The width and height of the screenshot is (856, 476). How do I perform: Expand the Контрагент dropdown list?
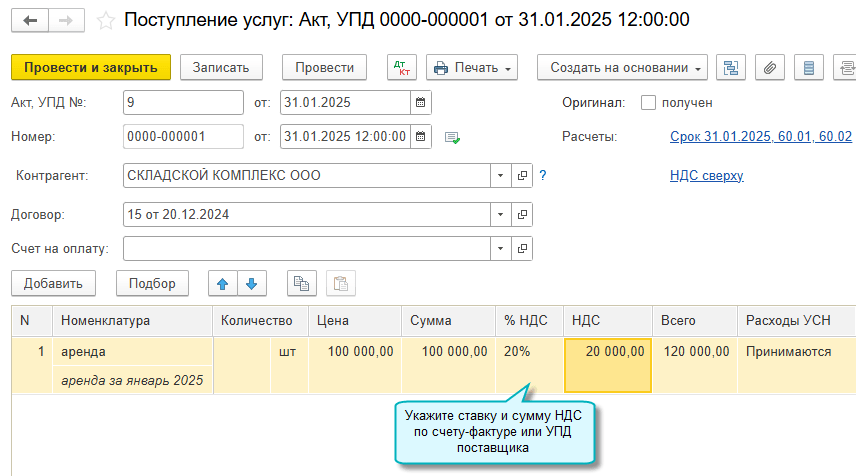click(501, 176)
